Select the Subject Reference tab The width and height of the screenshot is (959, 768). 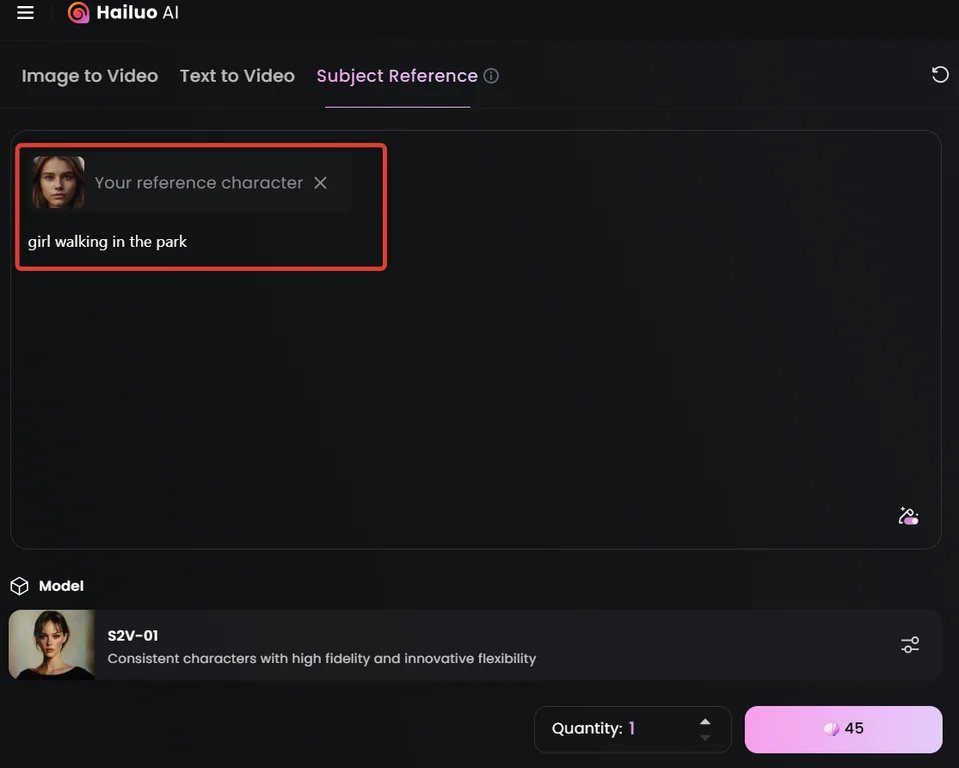coord(397,76)
